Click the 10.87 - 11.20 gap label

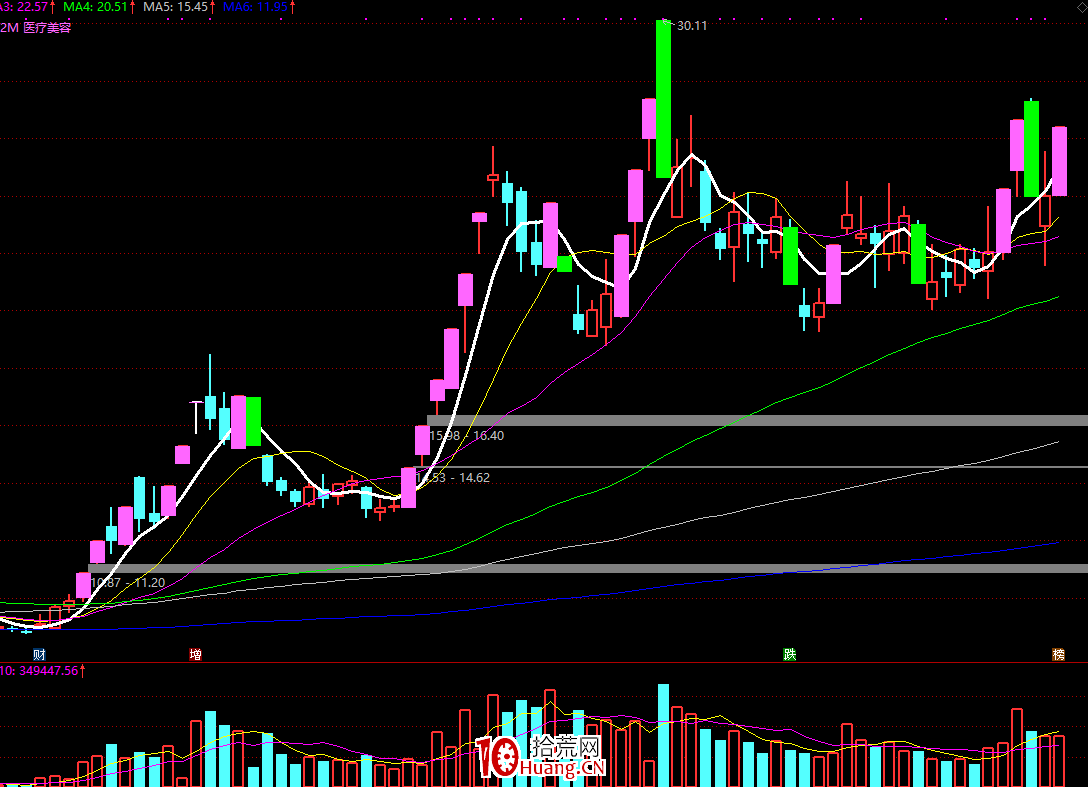click(x=128, y=583)
